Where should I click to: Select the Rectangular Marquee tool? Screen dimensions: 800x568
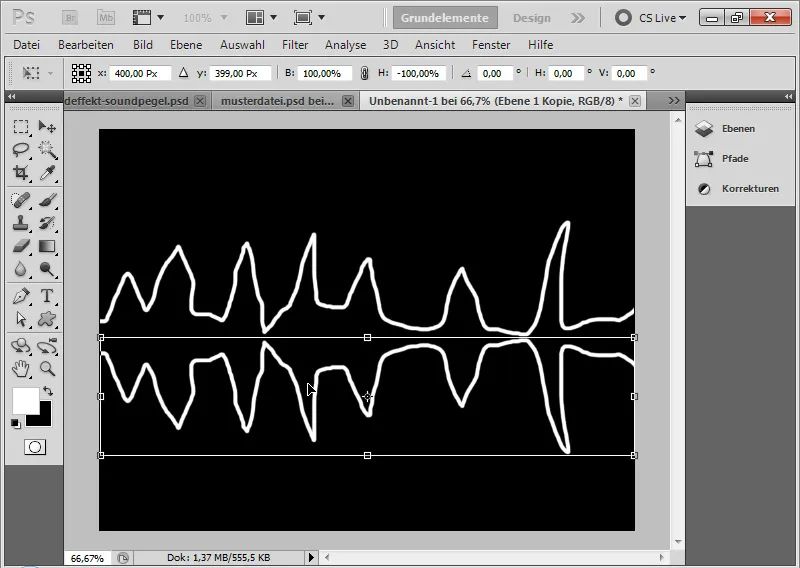pos(20,126)
